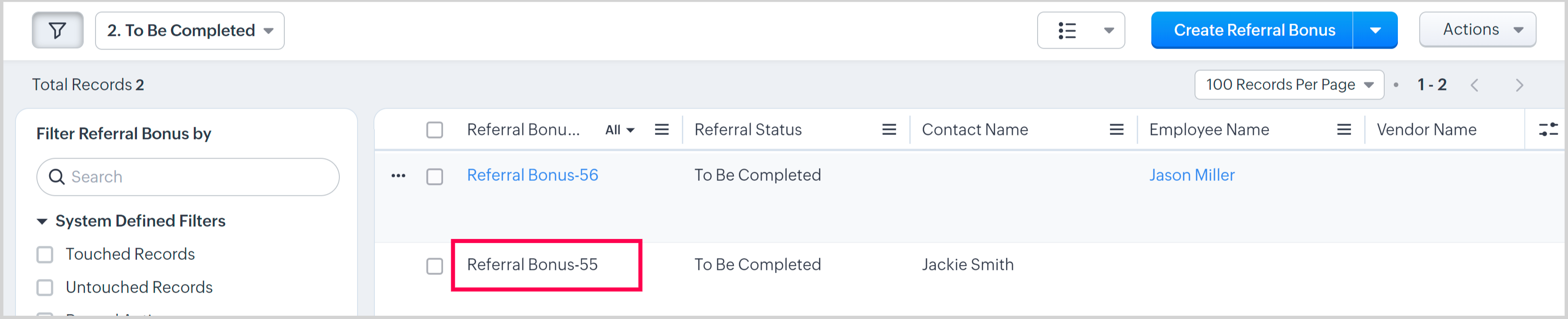This screenshot has height=319, width=1568.
Task: Select the Referral Bonus-56 row checkbox
Action: tap(434, 177)
